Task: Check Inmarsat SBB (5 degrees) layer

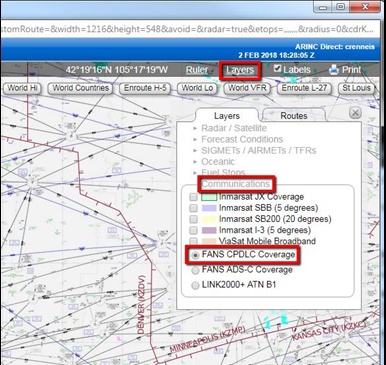Action: [193, 208]
